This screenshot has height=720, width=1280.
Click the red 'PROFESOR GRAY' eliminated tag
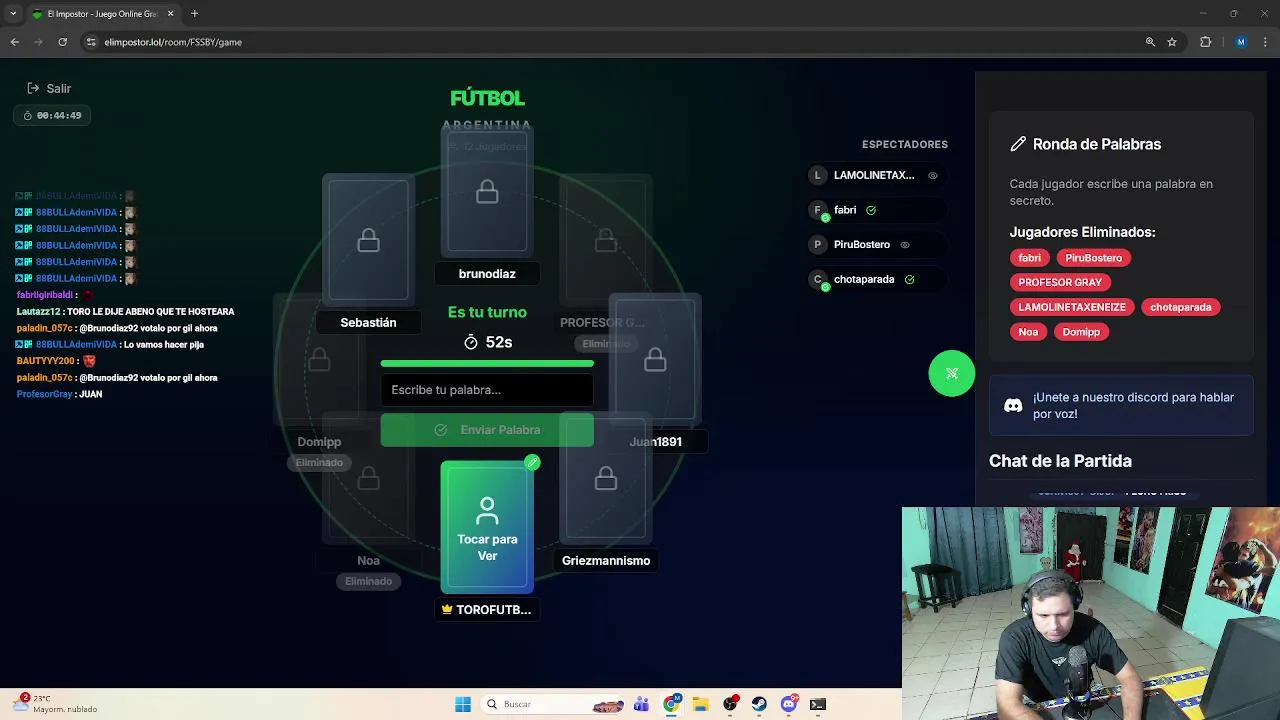[1060, 282]
